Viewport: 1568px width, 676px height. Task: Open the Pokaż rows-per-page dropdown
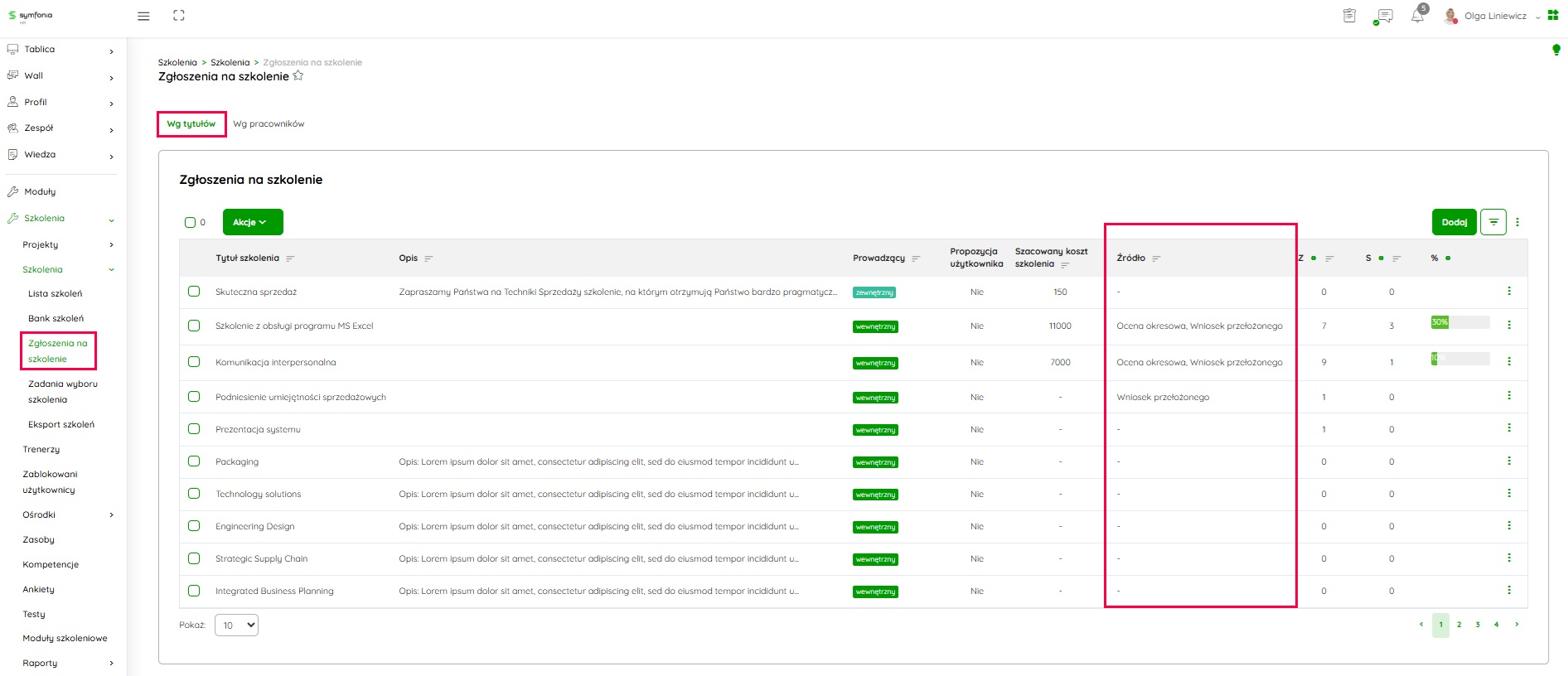point(236,625)
